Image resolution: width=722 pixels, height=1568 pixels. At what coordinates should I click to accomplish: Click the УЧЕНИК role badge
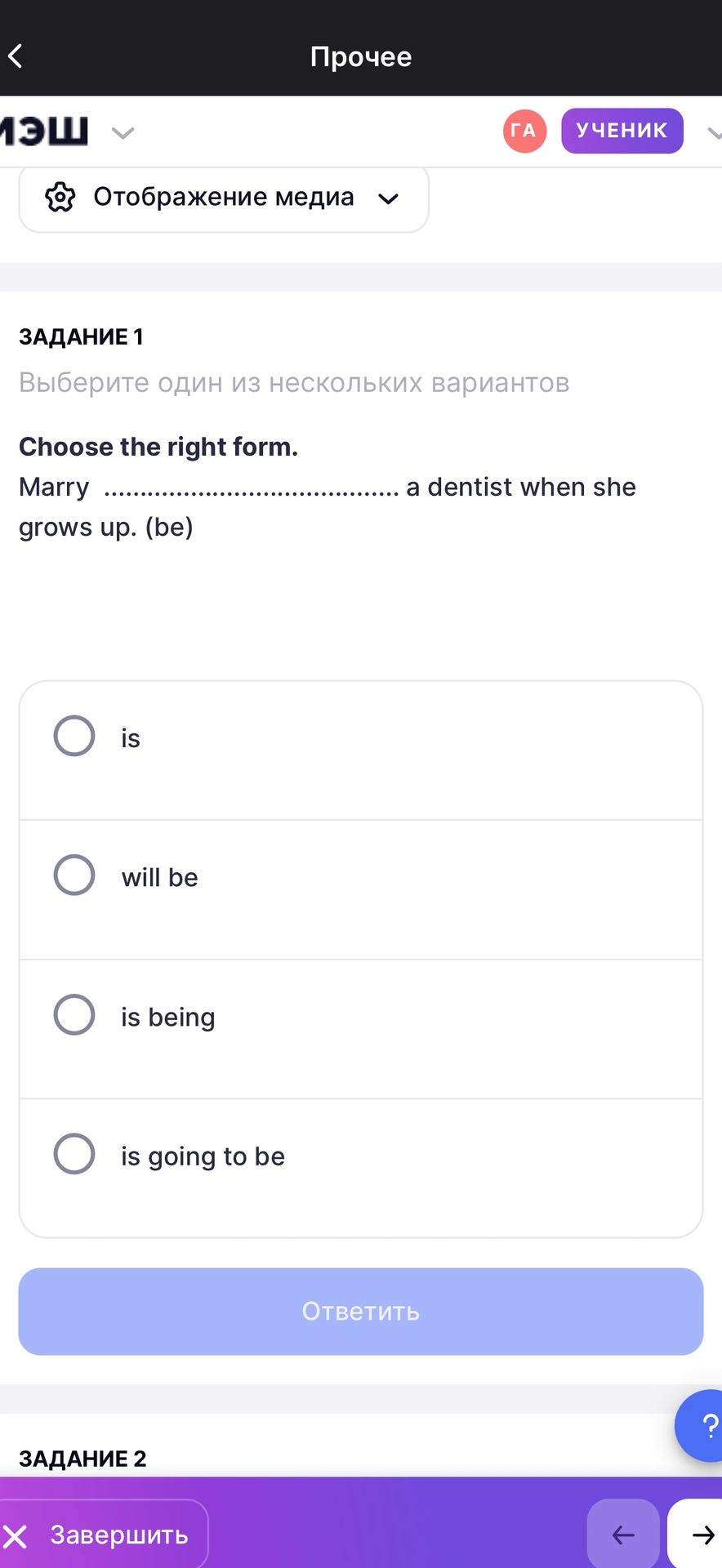622,131
